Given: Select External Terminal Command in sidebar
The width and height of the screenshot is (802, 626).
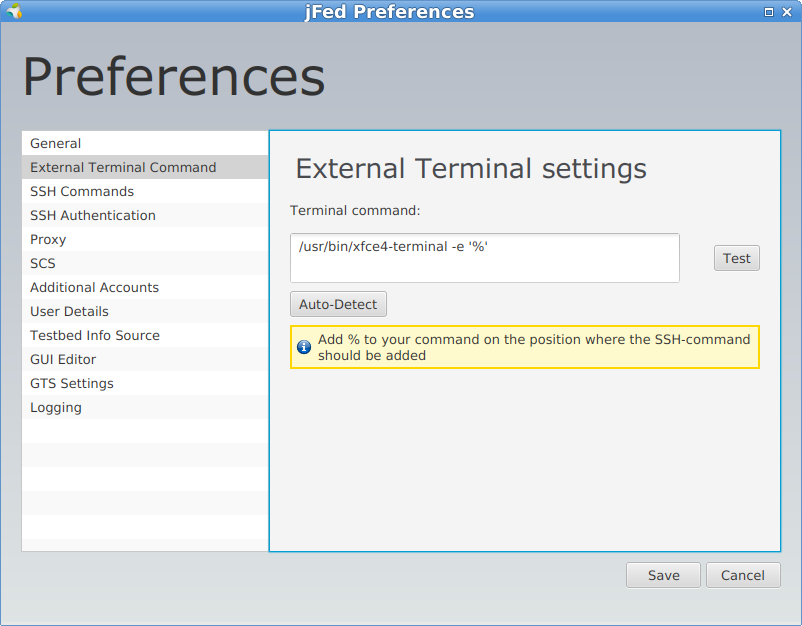Looking at the screenshot, I should (145, 167).
